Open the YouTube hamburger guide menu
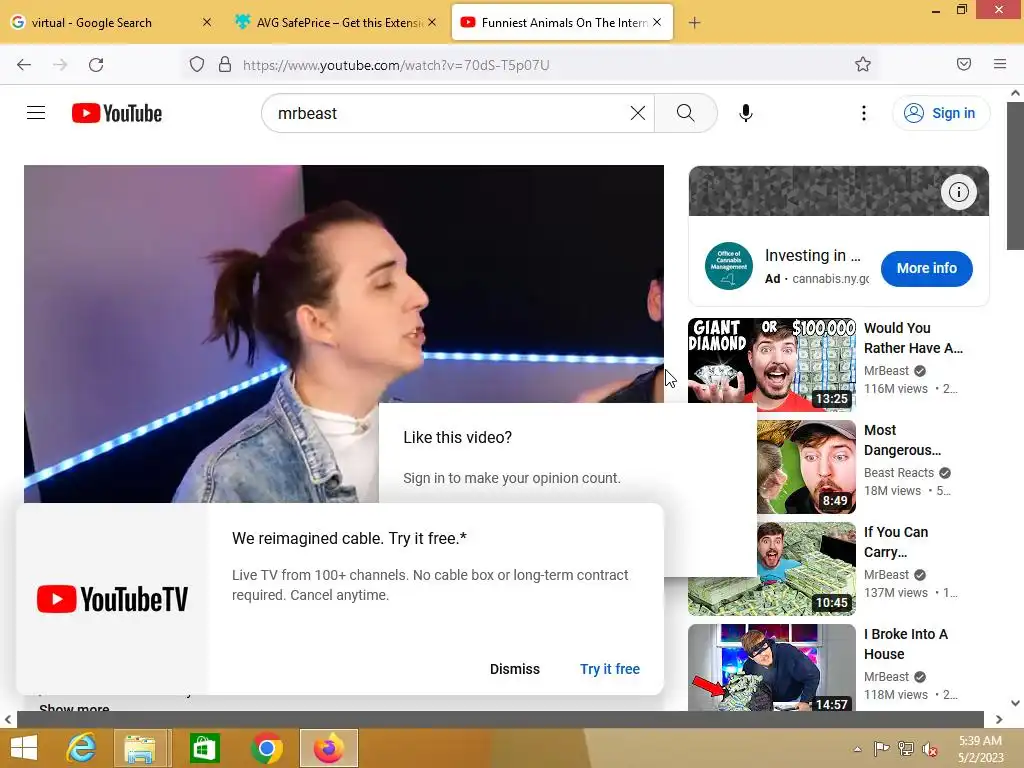Image resolution: width=1024 pixels, height=768 pixels. tap(36, 113)
